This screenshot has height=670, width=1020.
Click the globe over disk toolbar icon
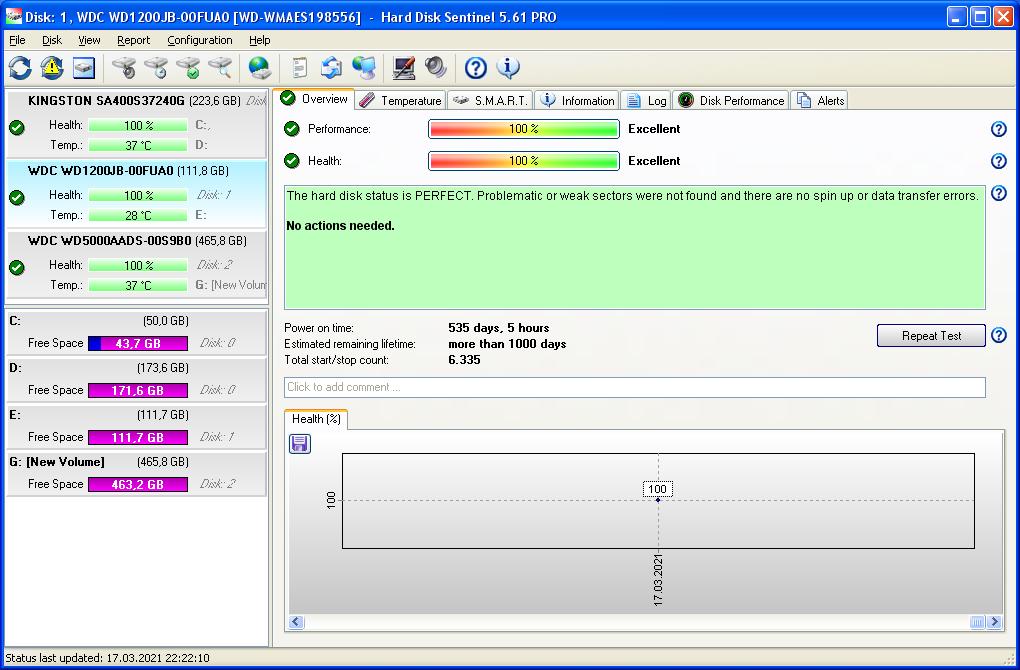point(260,68)
